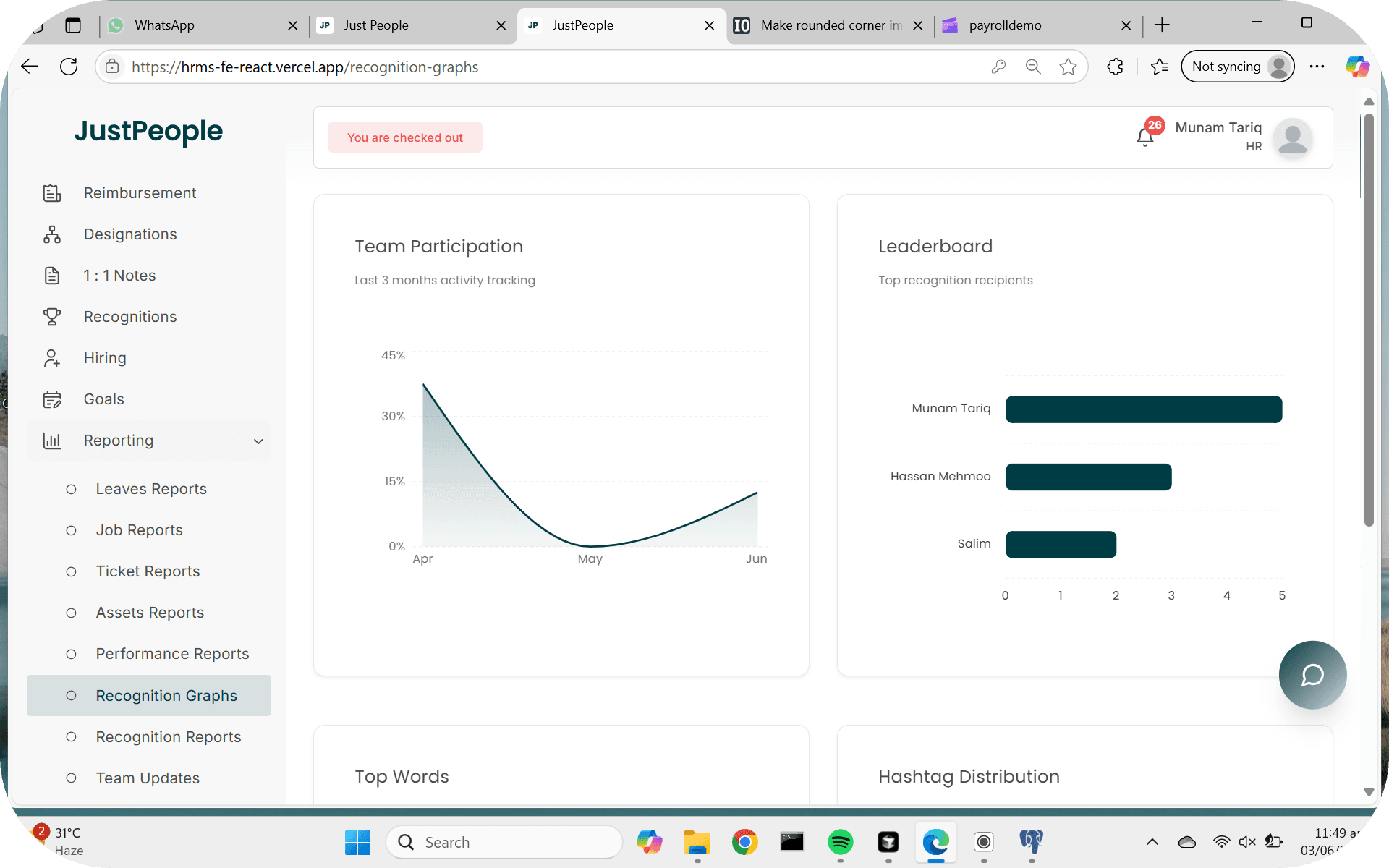Click the notification bell icon
Screen dimensions: 1389x868
[x=1144, y=137]
